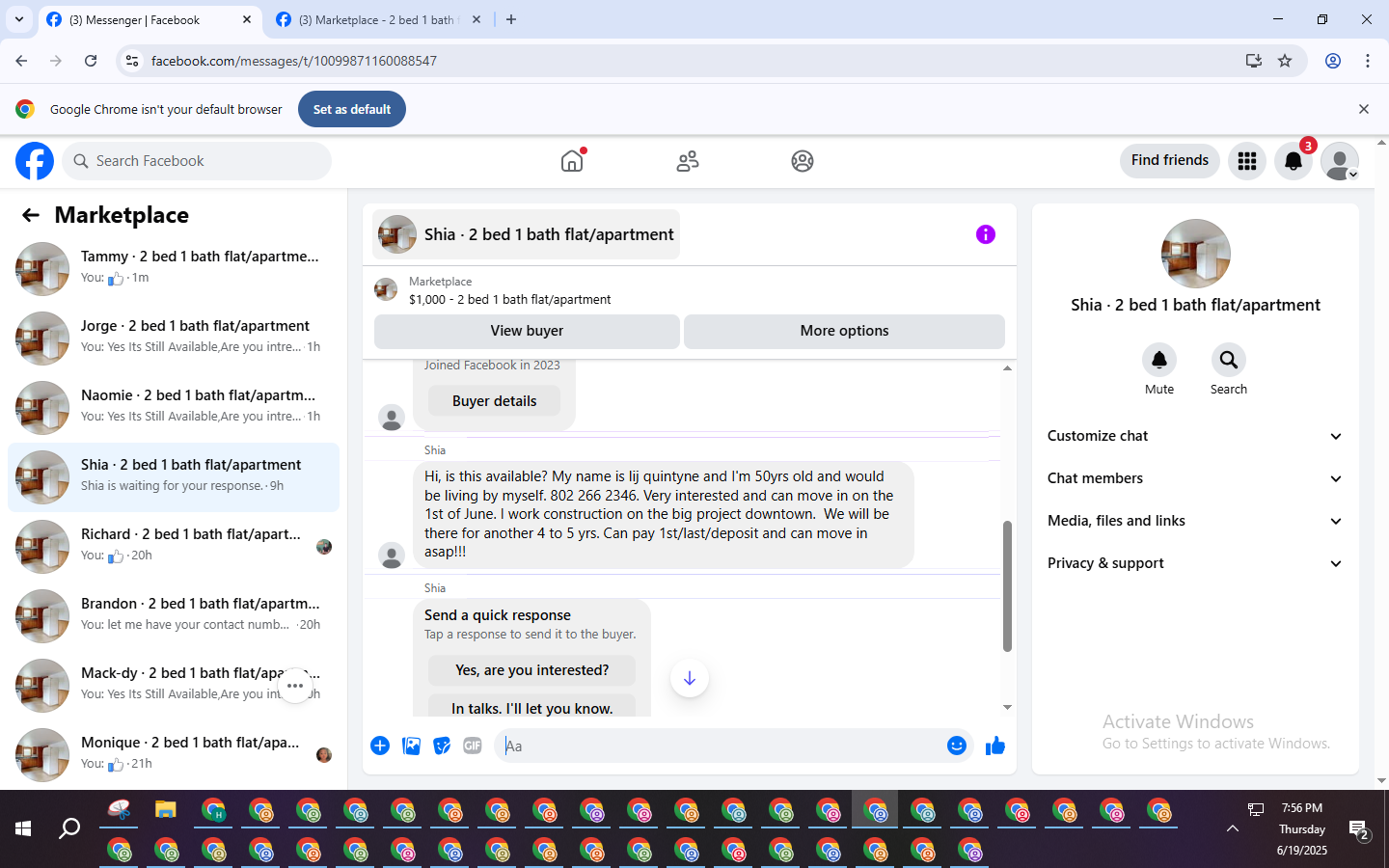Go to Facebook home via the logo

35,161
